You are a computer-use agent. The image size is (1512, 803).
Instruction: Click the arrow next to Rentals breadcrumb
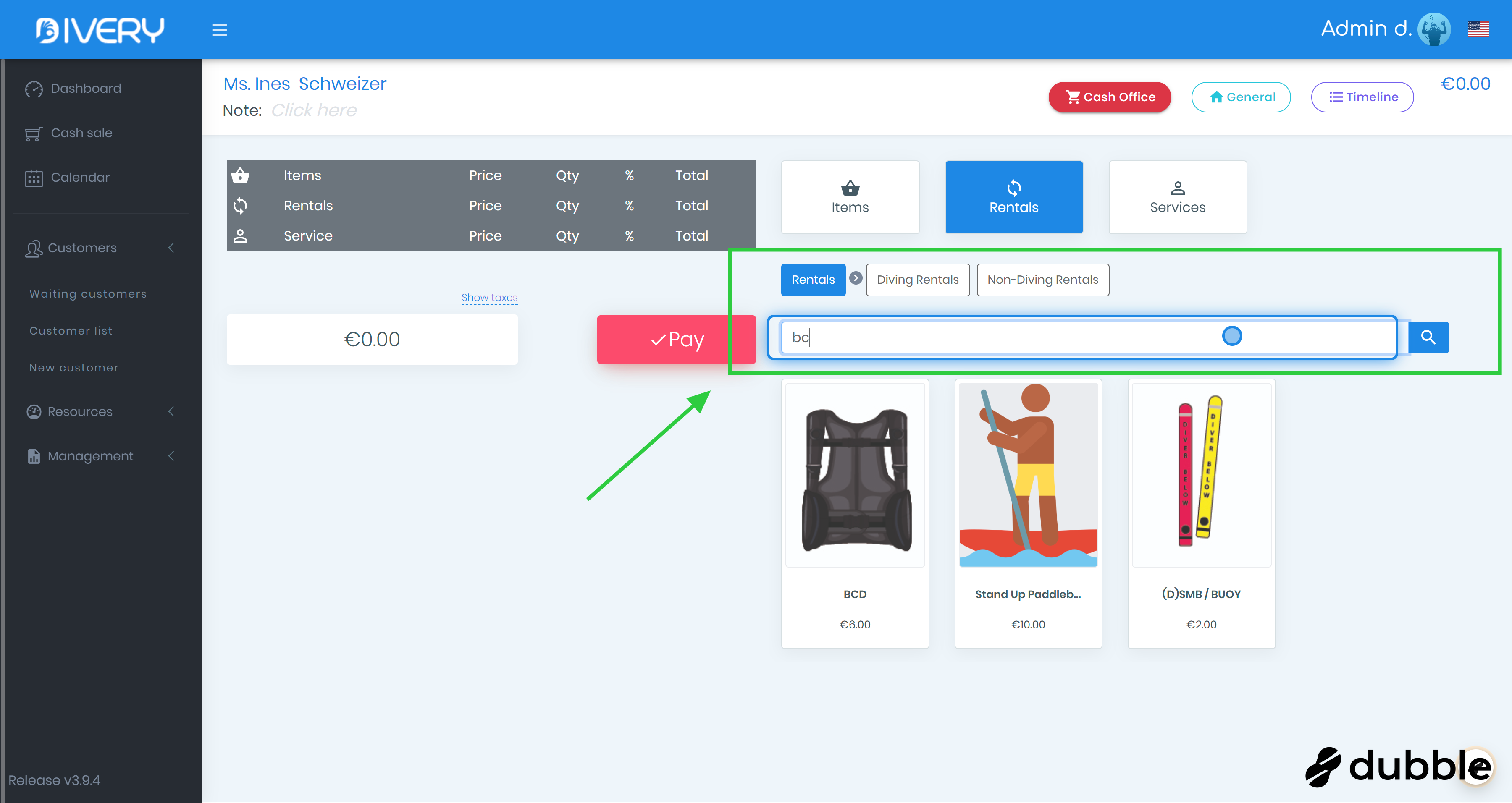point(856,278)
